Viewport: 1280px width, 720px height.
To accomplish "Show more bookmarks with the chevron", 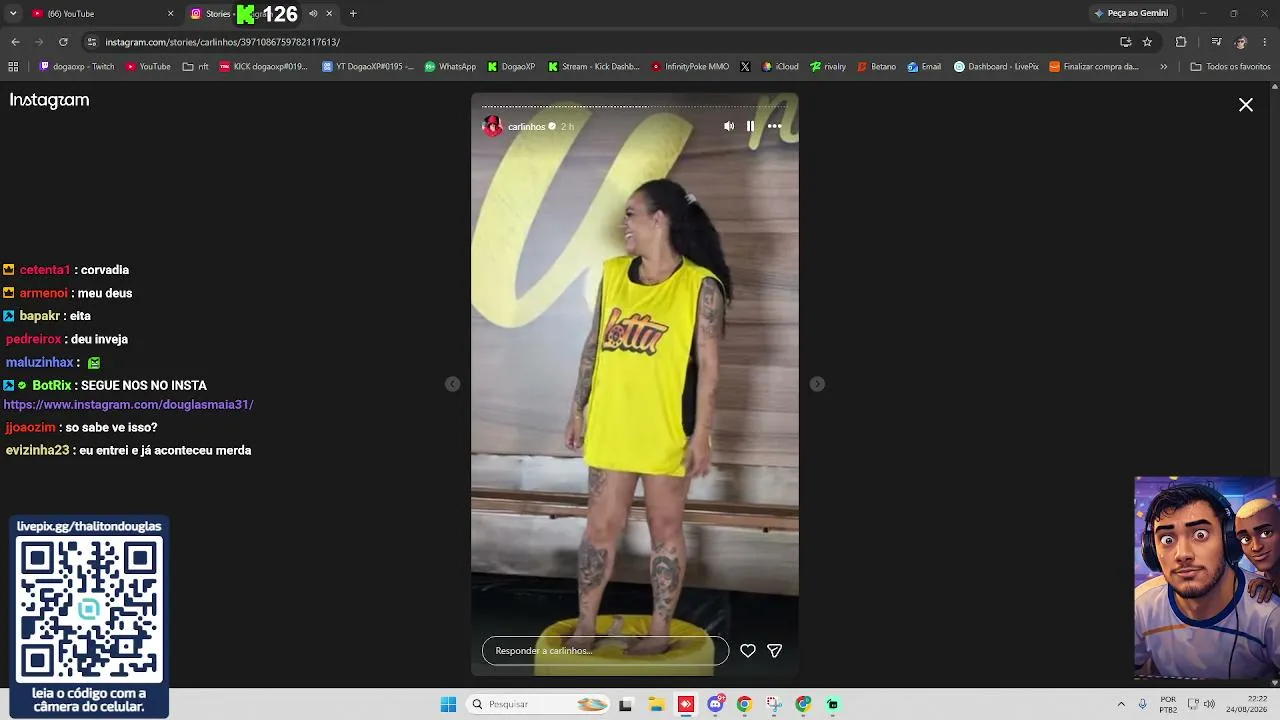I will click(1163, 67).
